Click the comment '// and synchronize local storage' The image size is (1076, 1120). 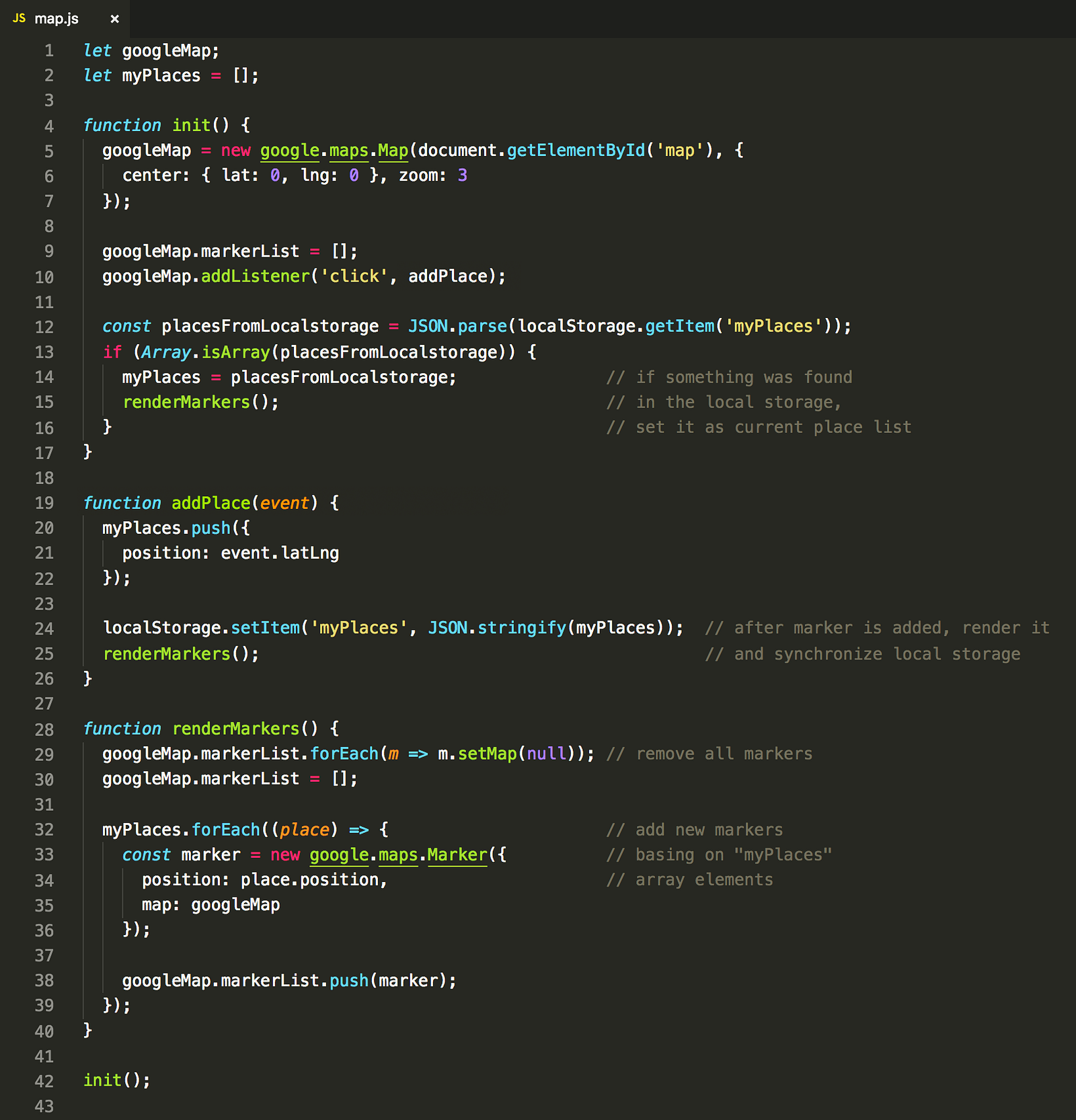862,654
